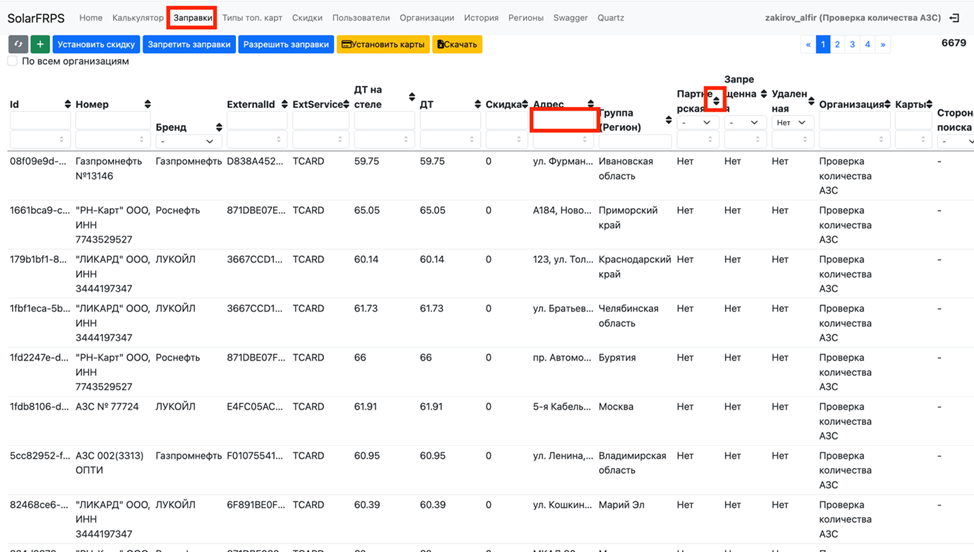Sort by Группа (Регион) column
The width and height of the screenshot is (974, 552).
[668, 120]
